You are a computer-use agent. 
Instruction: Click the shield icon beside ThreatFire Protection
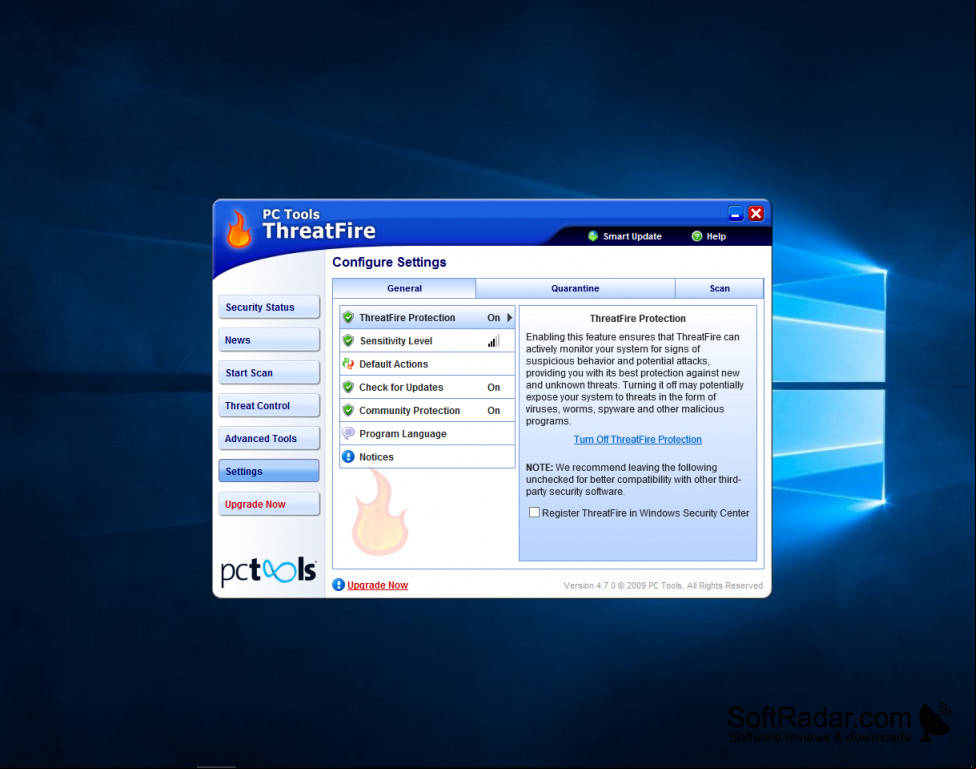pyautogui.click(x=349, y=318)
